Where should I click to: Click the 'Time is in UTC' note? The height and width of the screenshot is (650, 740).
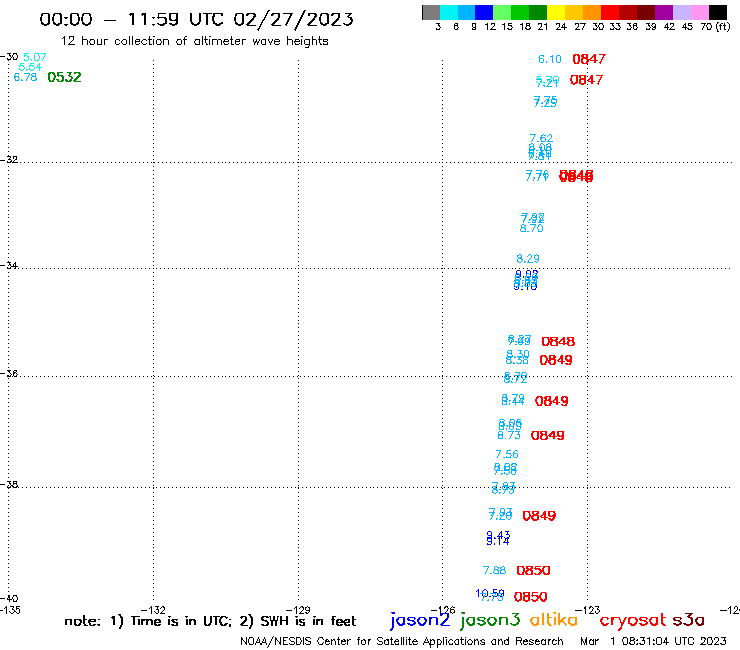point(181,621)
